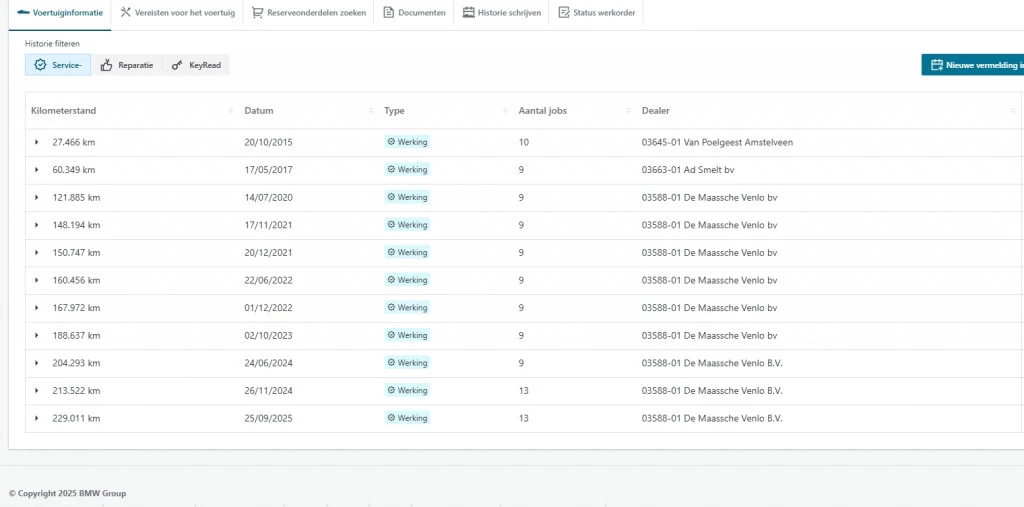Open the Status werkorder tab
1024x507 pixels.
(596, 13)
